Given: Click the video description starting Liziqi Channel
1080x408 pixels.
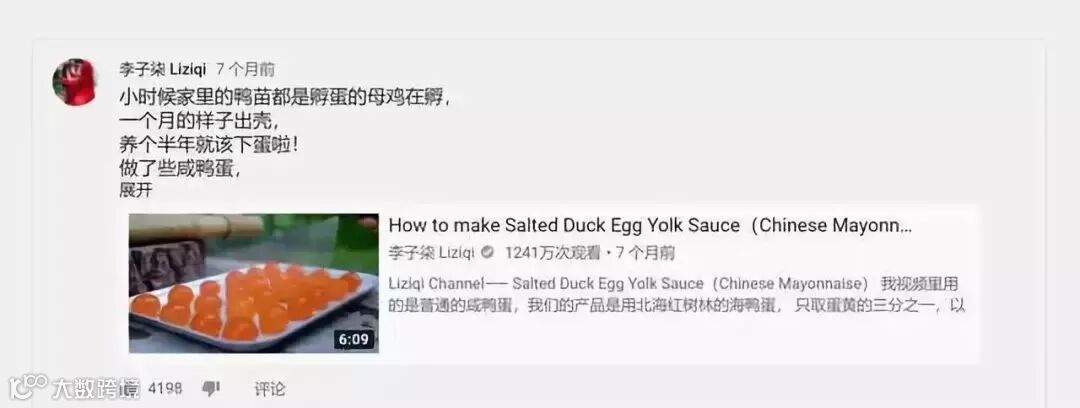Looking at the screenshot, I should pos(677,294).
